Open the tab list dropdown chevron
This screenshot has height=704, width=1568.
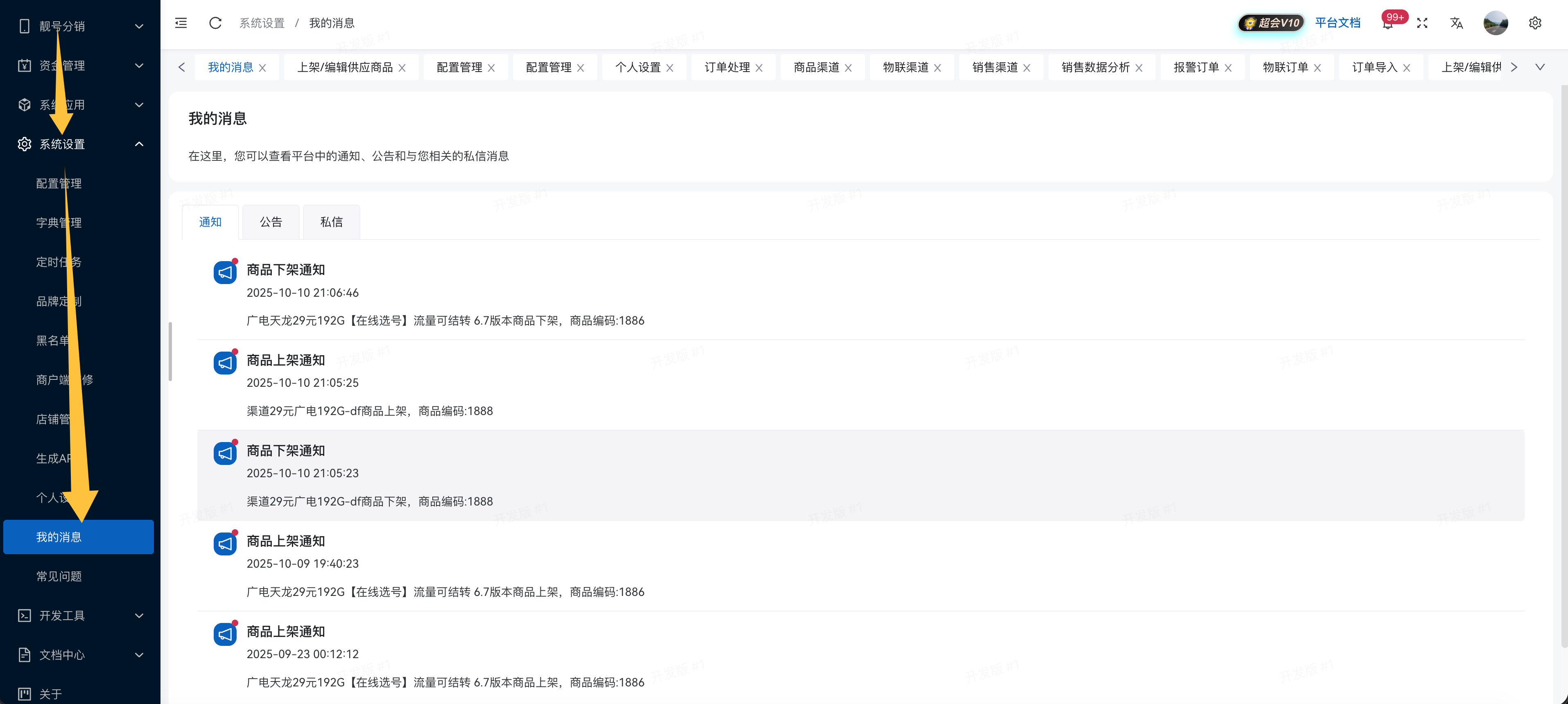[1539, 68]
